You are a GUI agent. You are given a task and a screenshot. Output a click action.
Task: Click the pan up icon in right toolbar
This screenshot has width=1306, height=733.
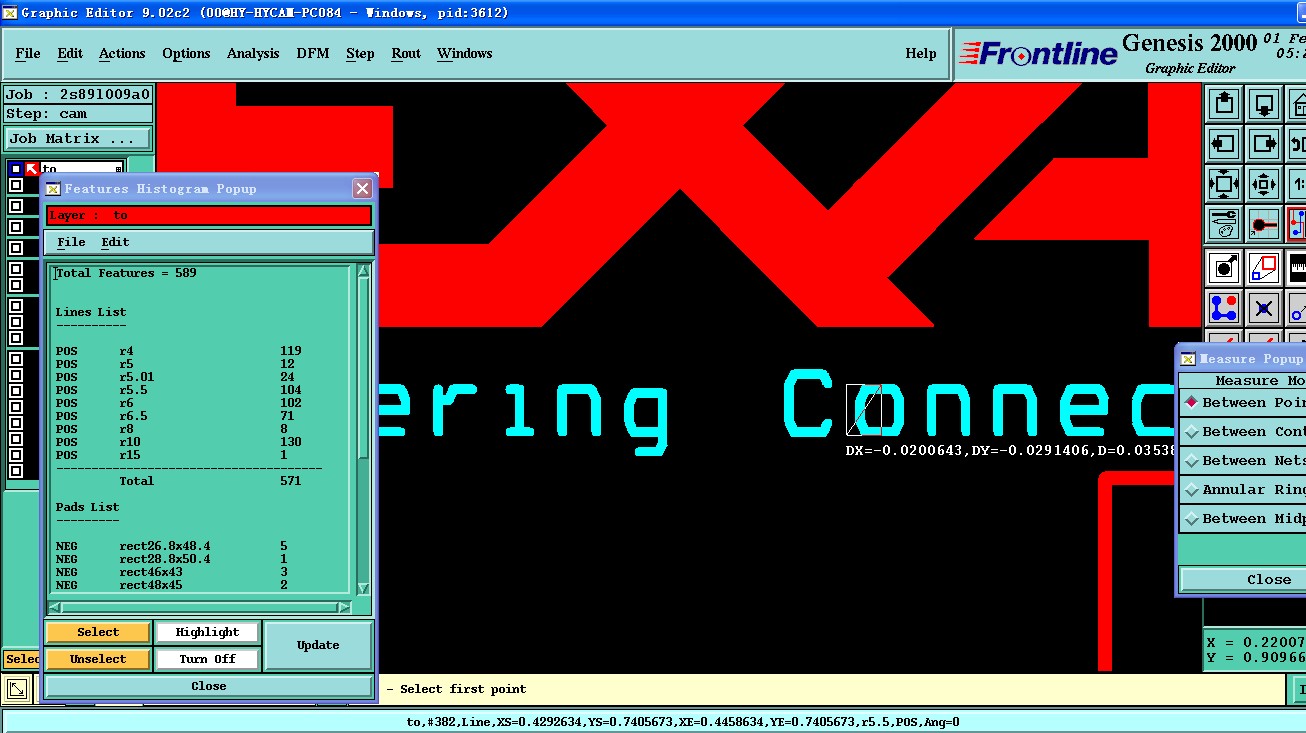1224,103
